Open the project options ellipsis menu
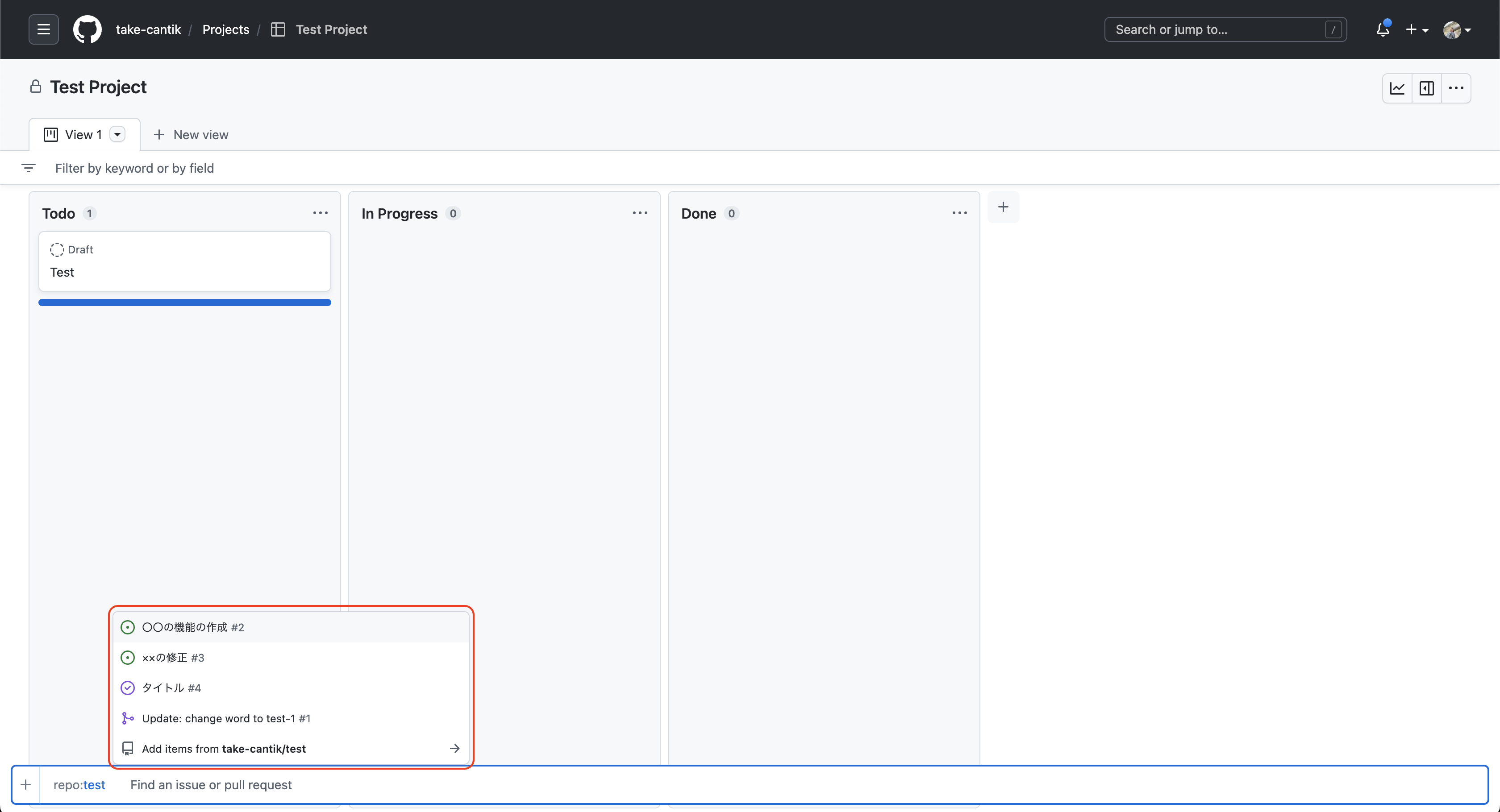The image size is (1500, 812). coord(1456,88)
